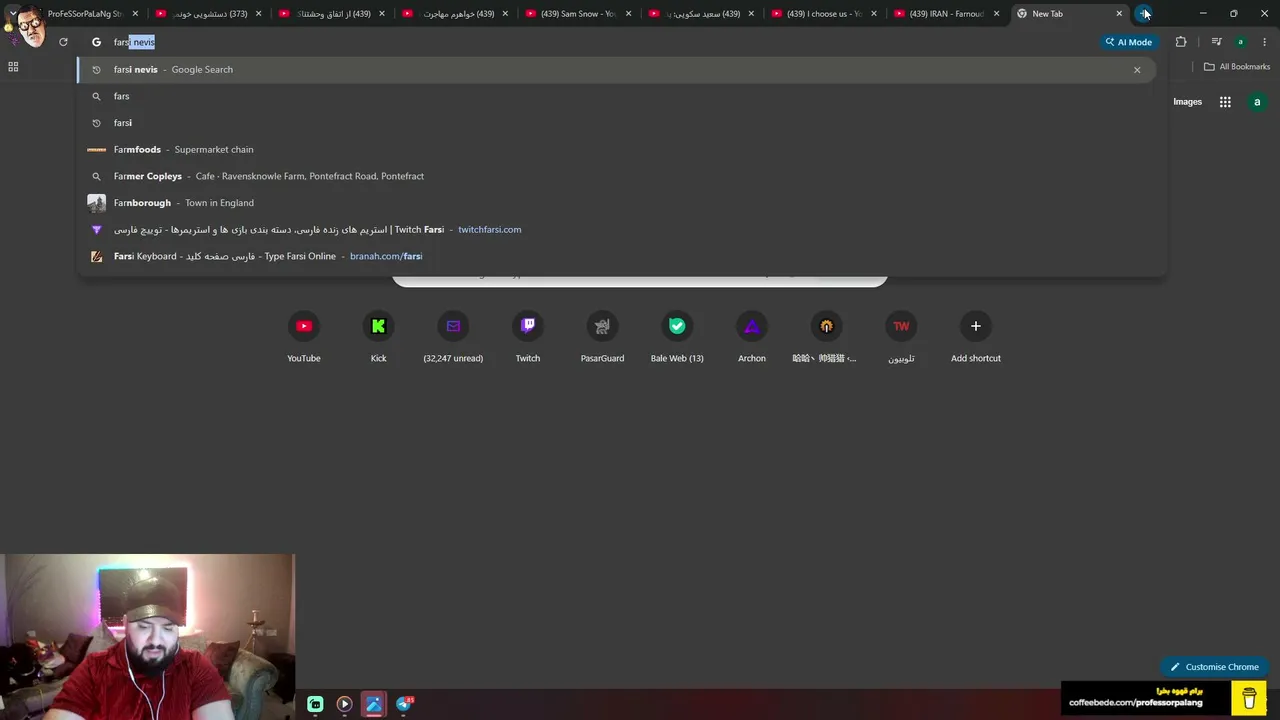
Task: Pick the Farnborough town suggestion
Action: 616,203
